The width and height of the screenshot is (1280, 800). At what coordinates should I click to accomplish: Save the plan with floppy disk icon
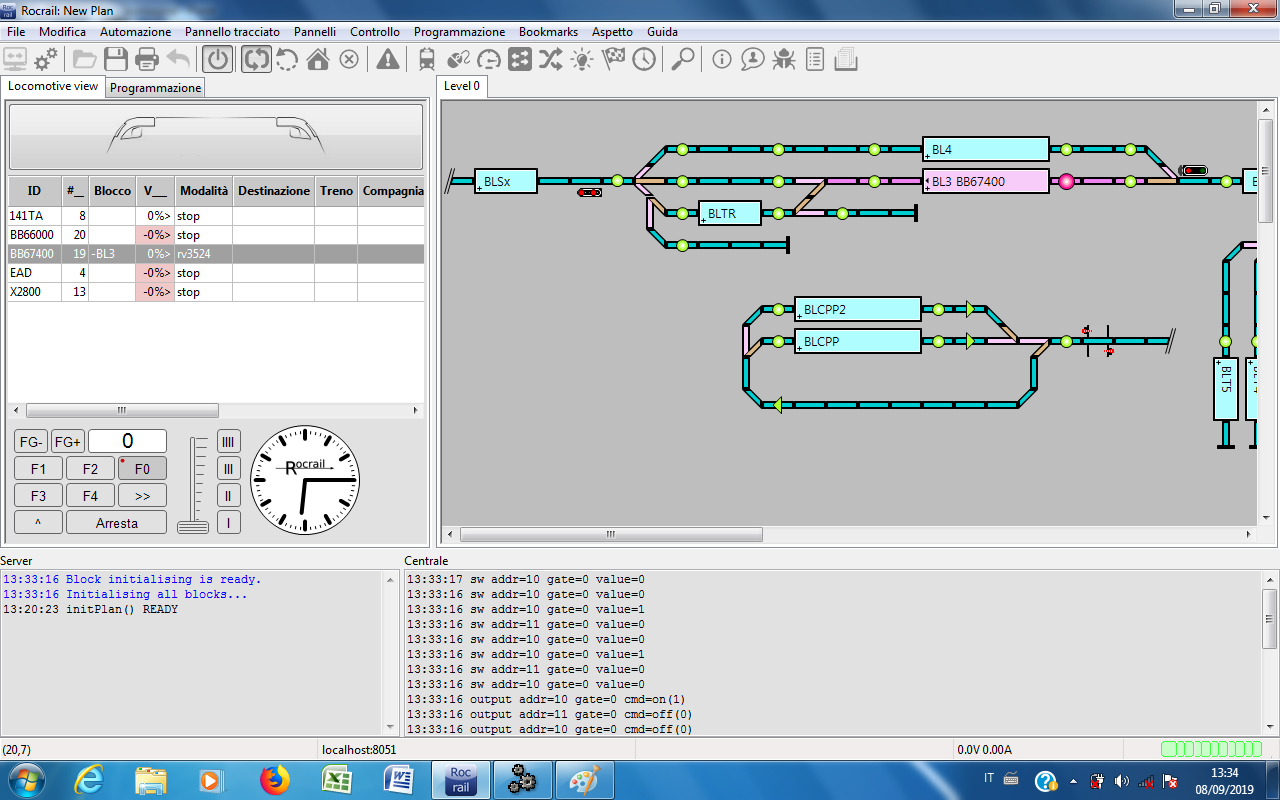(x=116, y=59)
